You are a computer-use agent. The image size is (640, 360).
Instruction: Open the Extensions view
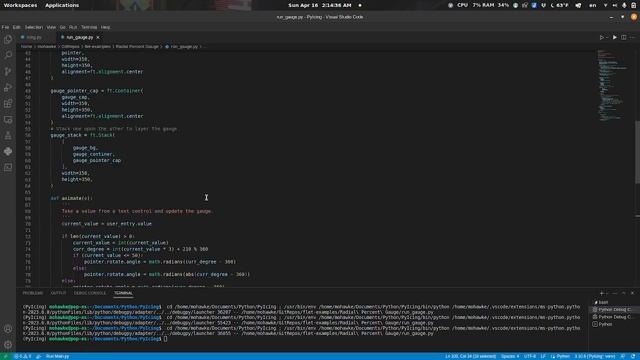(x=8, y=103)
